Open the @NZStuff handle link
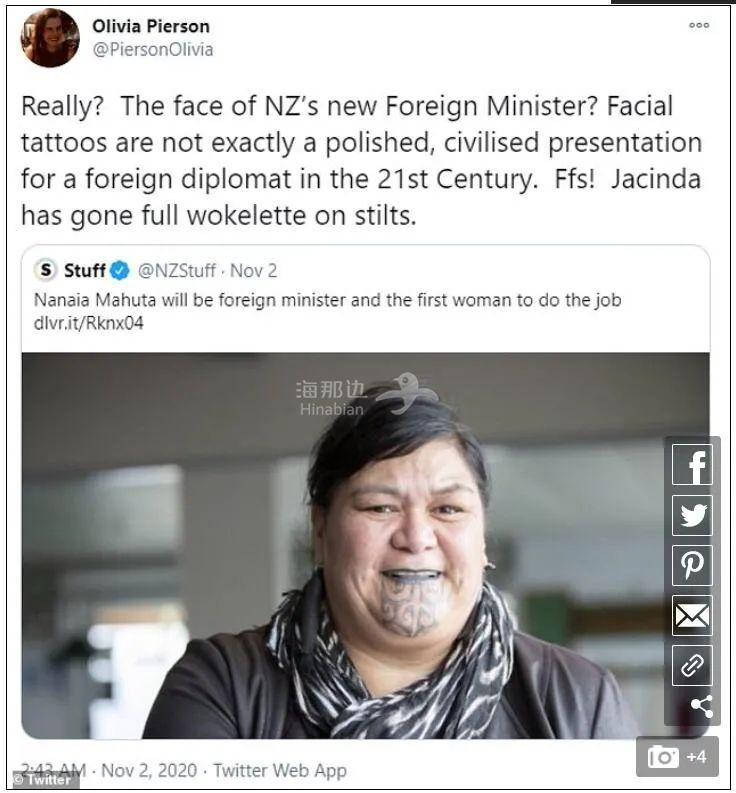Viewport: 736px width, 793px height. [177, 271]
